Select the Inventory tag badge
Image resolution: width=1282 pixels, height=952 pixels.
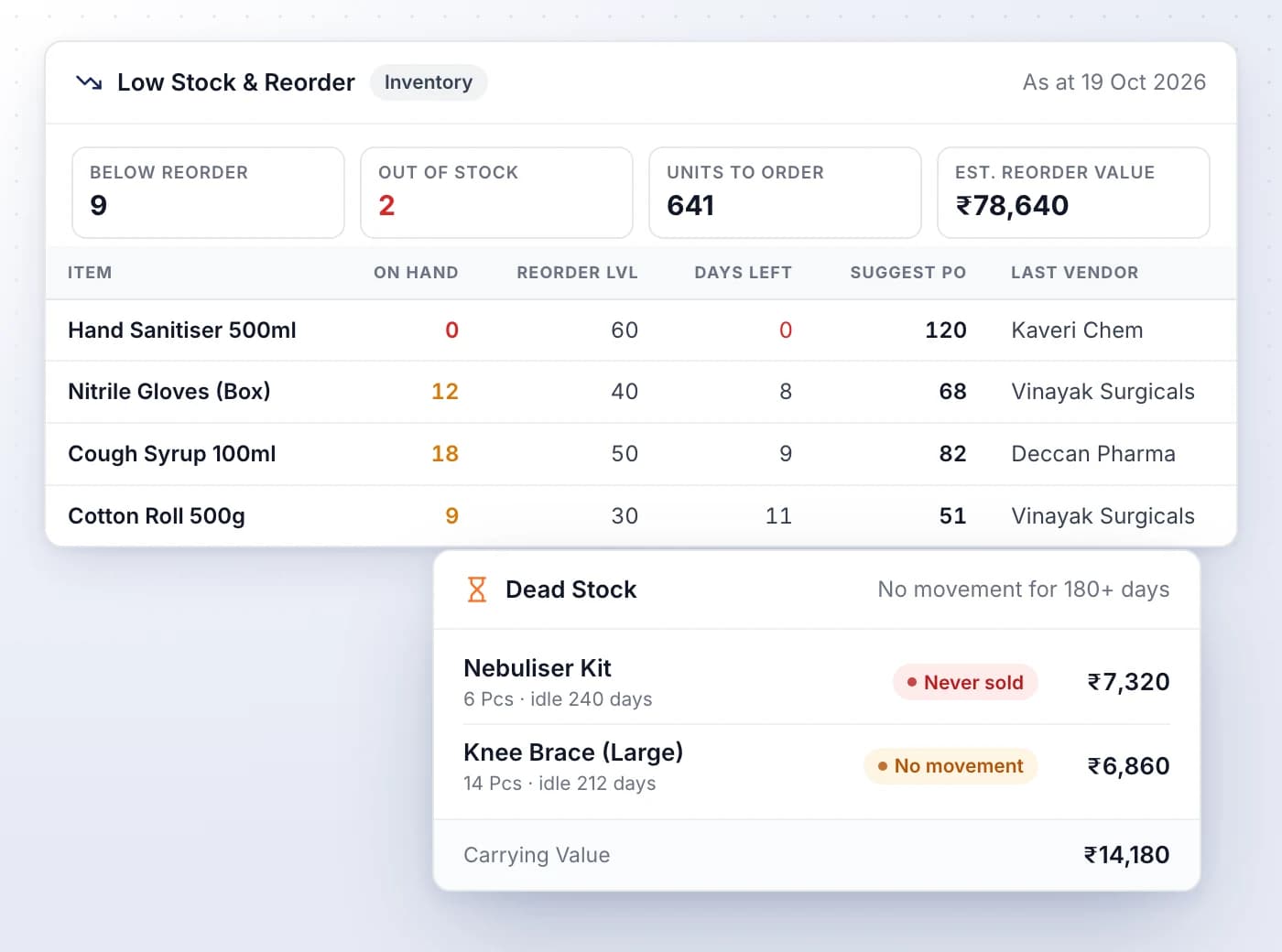[x=429, y=82]
